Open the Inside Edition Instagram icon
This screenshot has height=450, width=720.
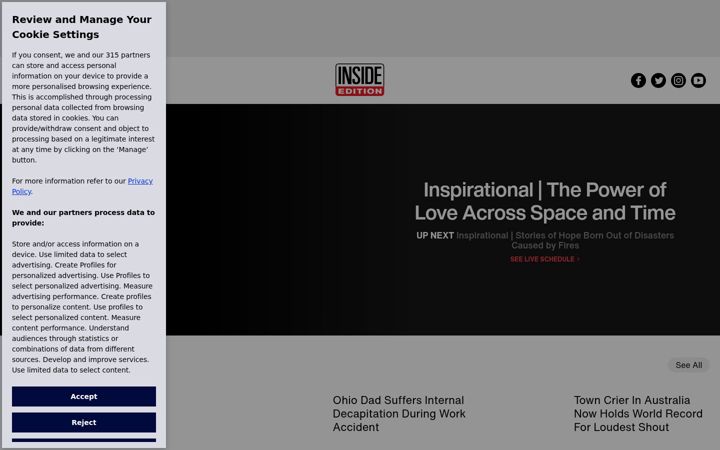(678, 80)
